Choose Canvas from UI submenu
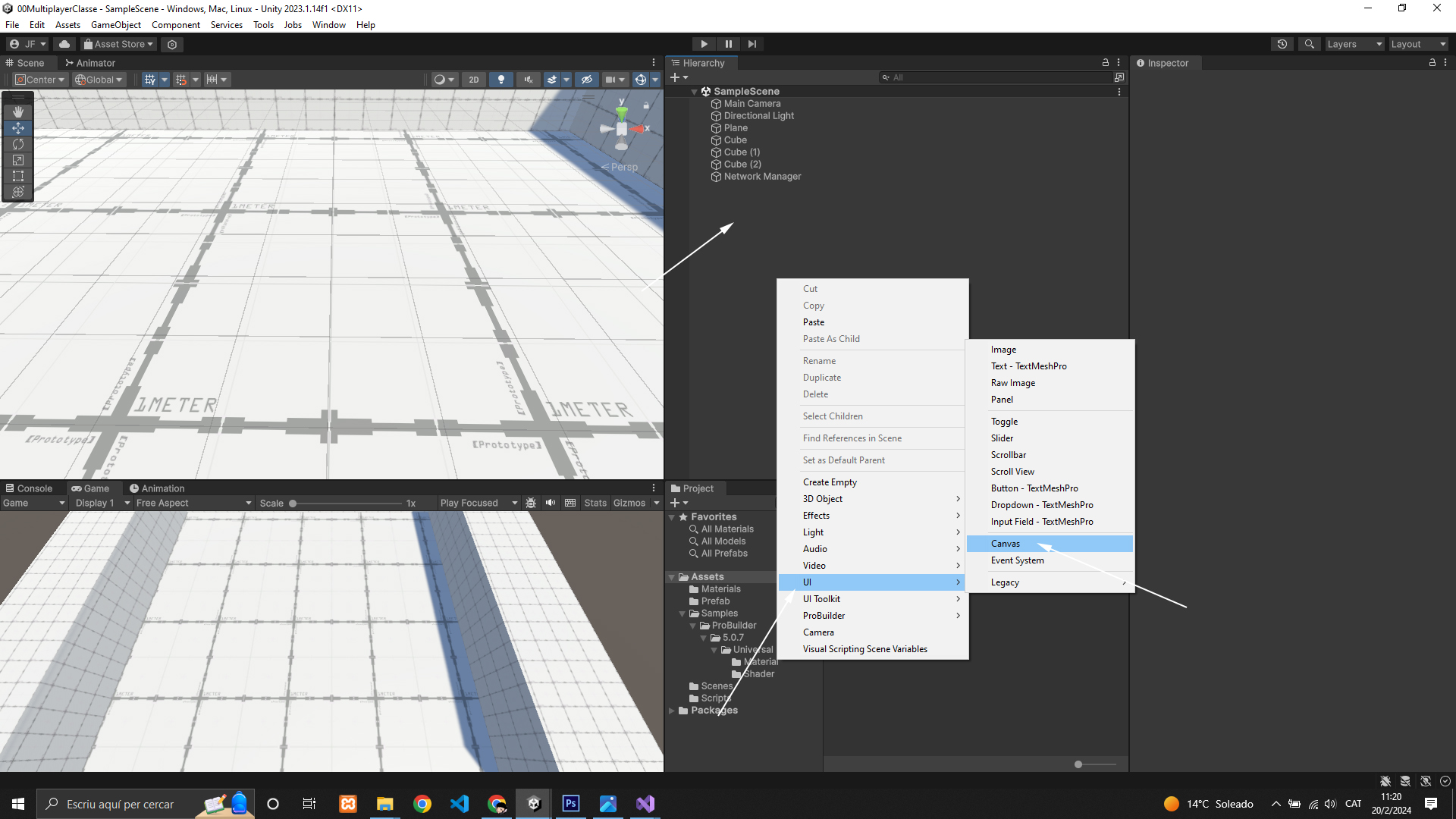This screenshot has height=819, width=1456. click(1006, 544)
